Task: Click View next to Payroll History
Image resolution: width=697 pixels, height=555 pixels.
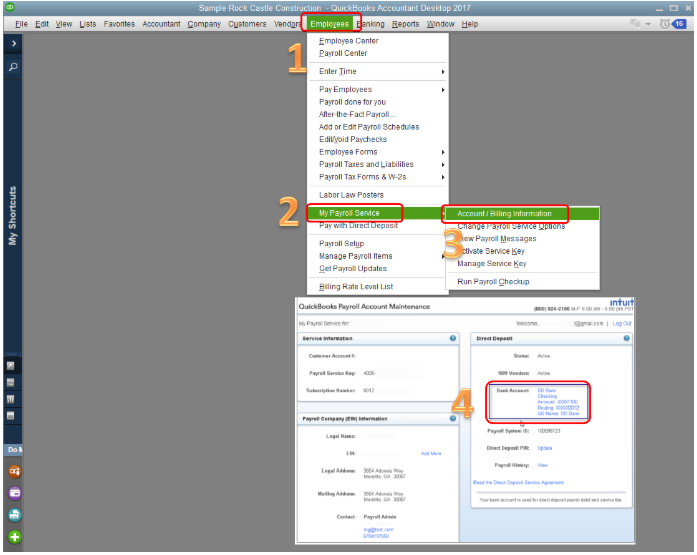Action: (x=542, y=465)
